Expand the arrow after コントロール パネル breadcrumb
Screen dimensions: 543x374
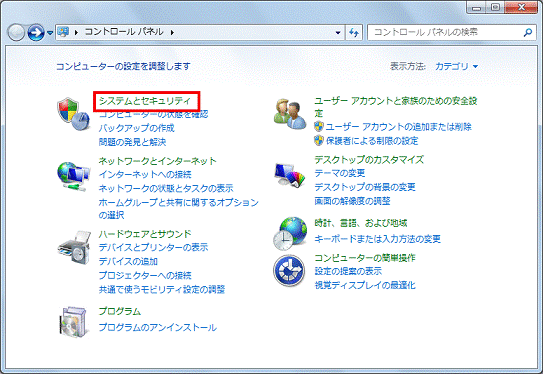pos(172,33)
